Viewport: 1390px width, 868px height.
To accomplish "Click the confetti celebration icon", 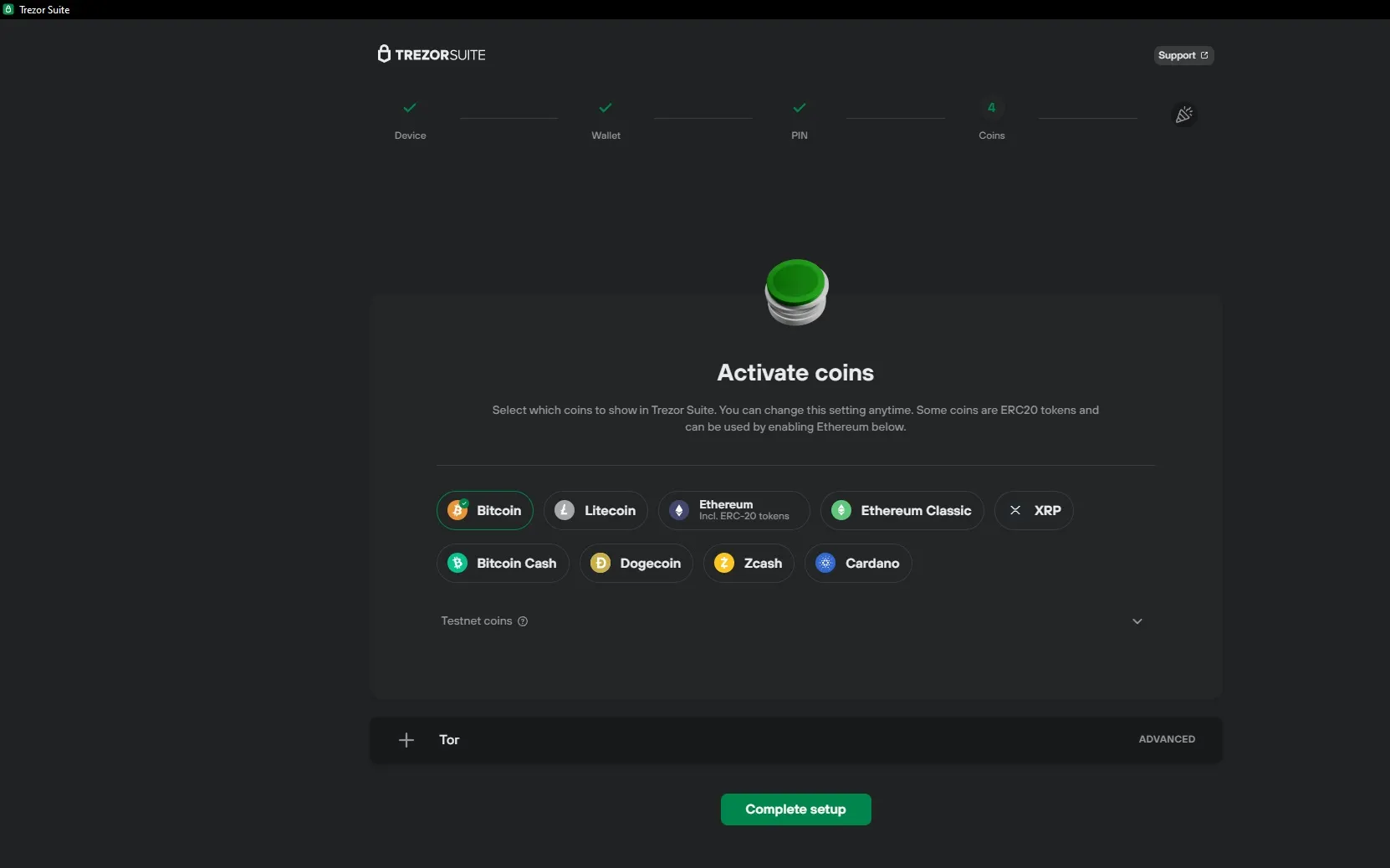I will (1185, 115).
